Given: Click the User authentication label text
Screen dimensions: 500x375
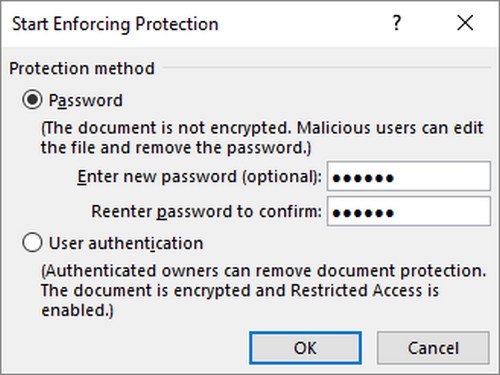Looking at the screenshot, I should tap(126, 243).
